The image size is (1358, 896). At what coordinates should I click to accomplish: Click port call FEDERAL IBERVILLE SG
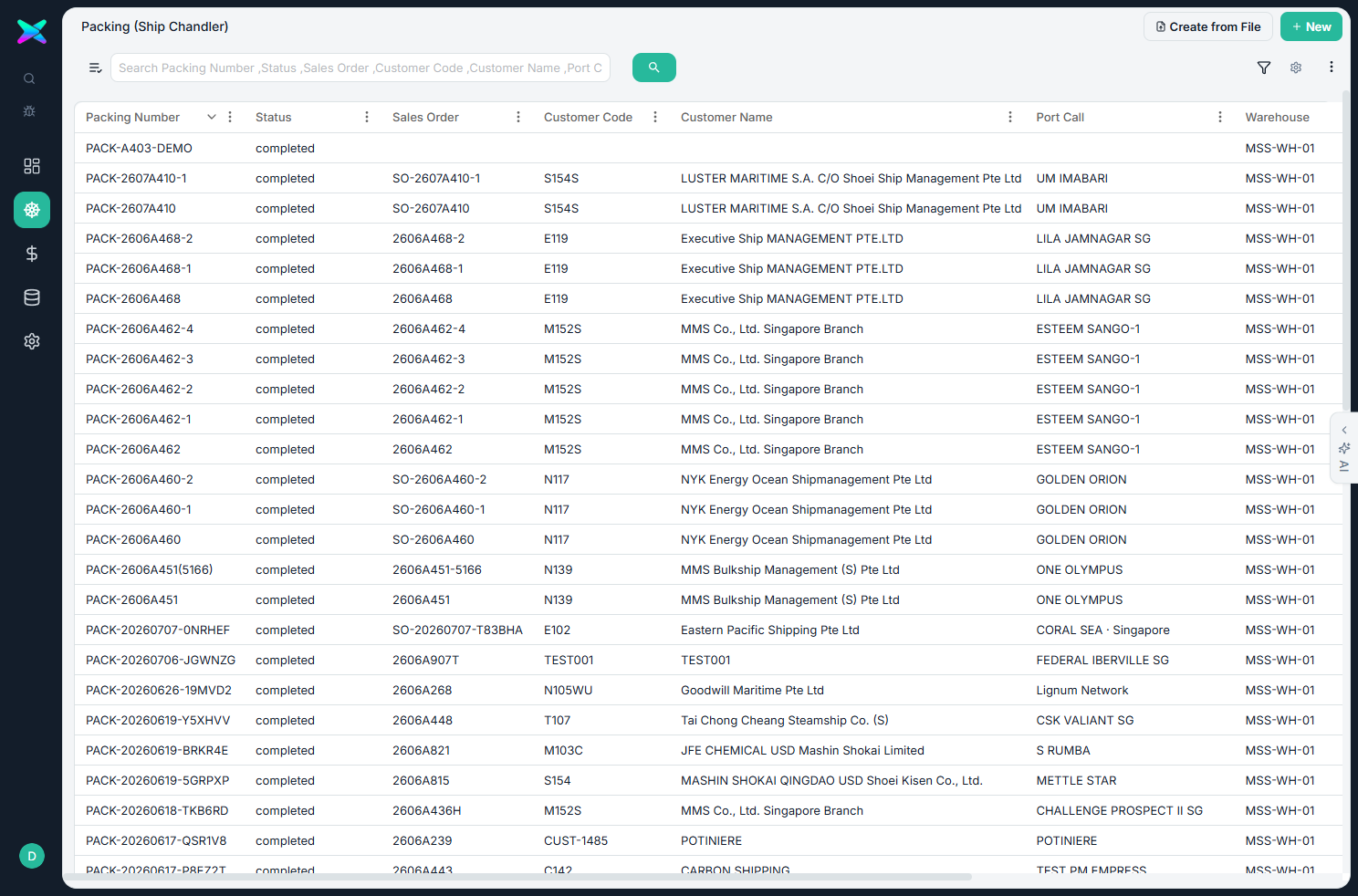[x=1102, y=660]
